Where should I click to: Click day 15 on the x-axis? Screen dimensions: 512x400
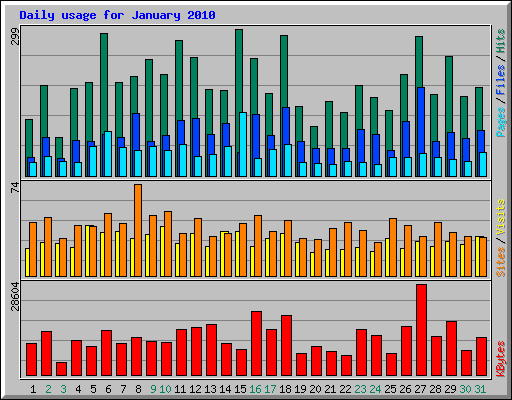tap(240, 389)
